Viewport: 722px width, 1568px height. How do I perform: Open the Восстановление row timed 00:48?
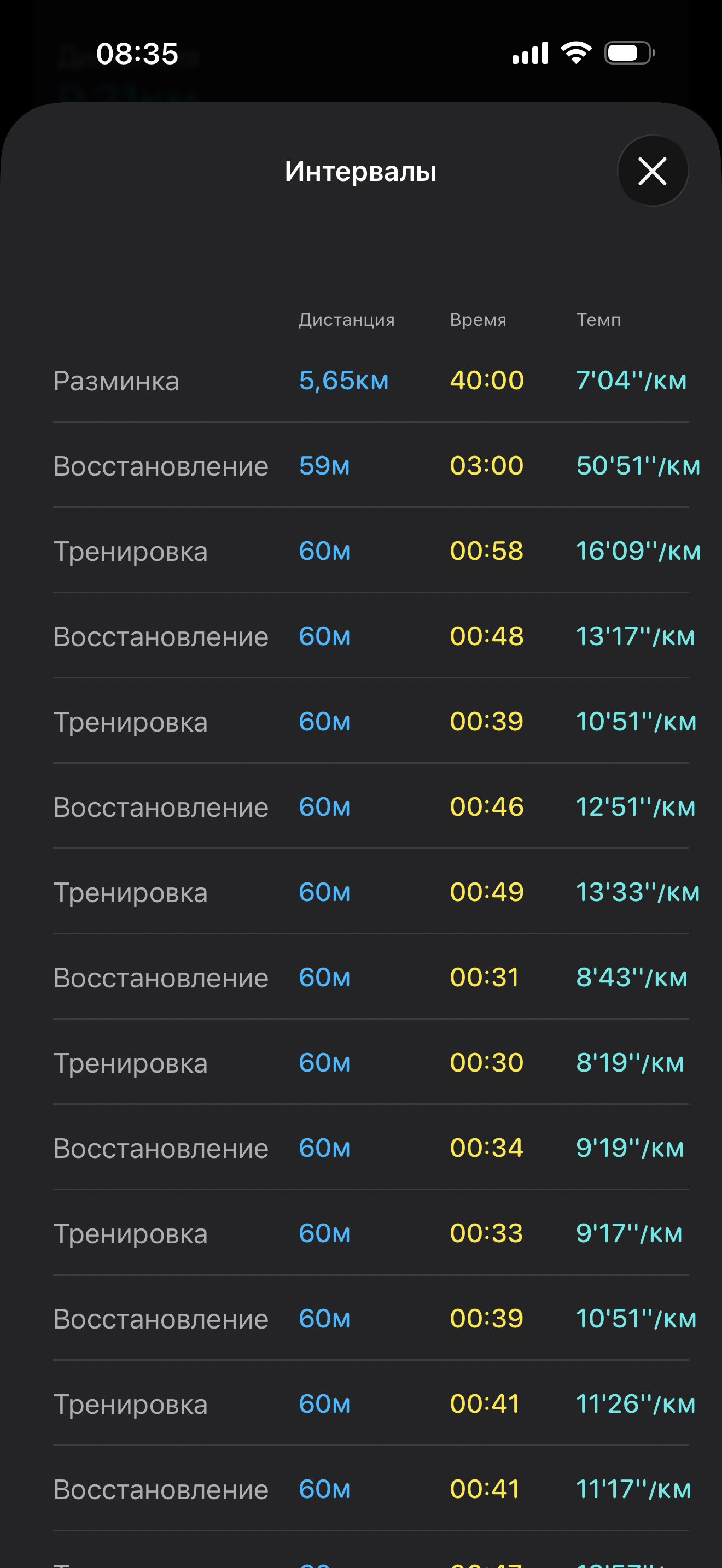click(x=371, y=635)
